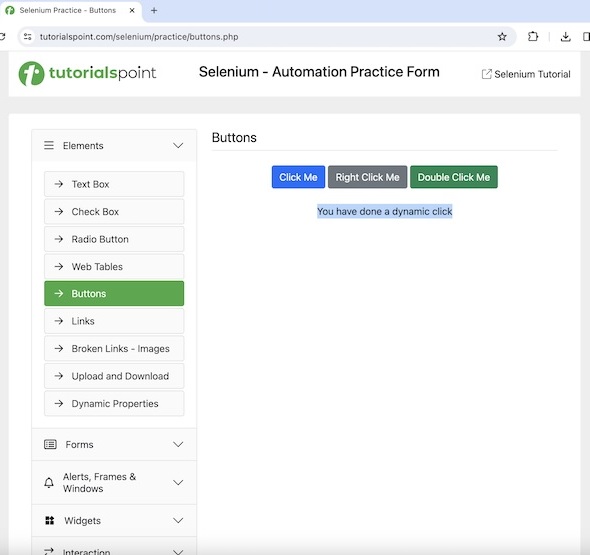This screenshot has width=590, height=555.
Task: Open Broken Links - Images page
Action: click(x=114, y=348)
